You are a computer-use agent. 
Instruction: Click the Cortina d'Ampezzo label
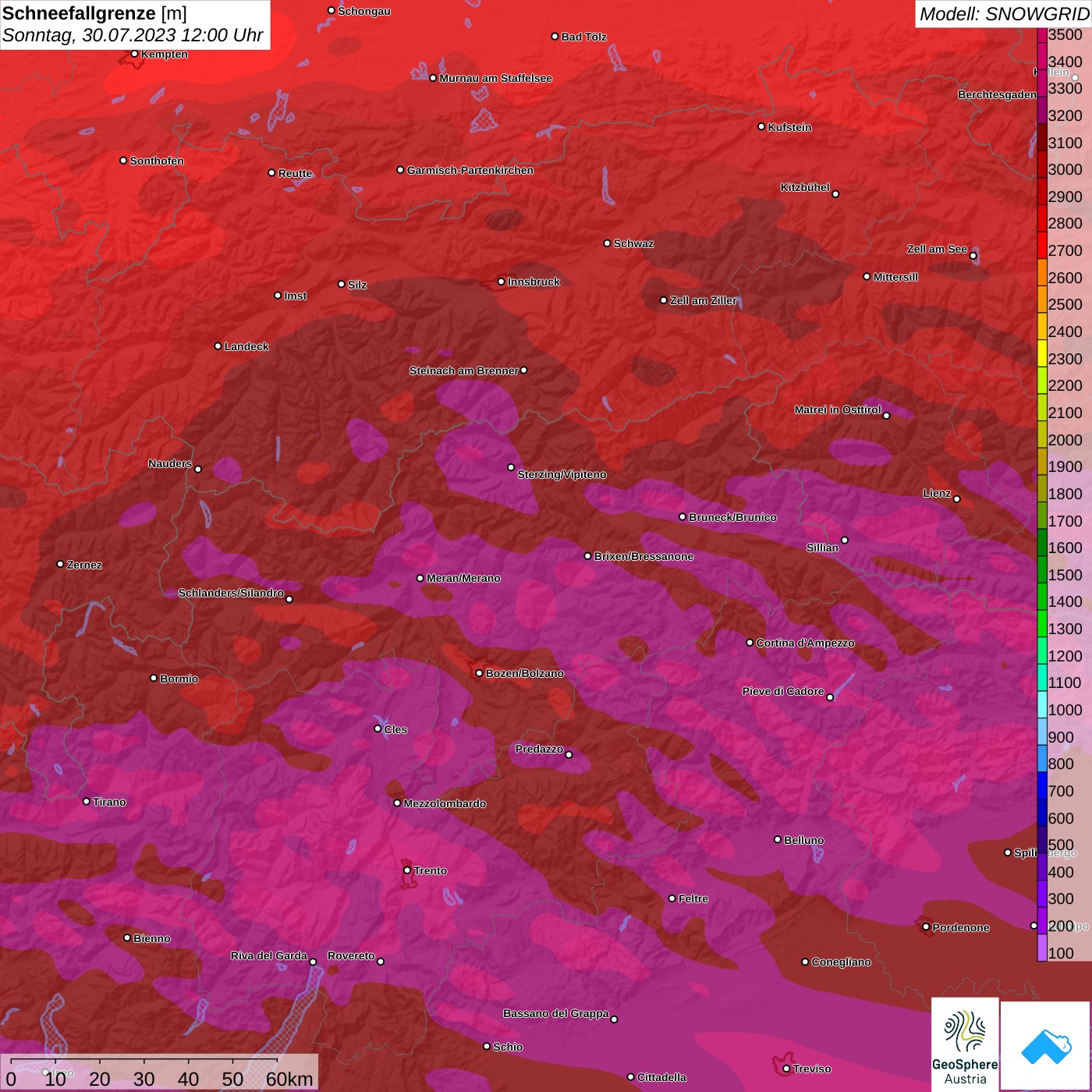[x=805, y=643]
